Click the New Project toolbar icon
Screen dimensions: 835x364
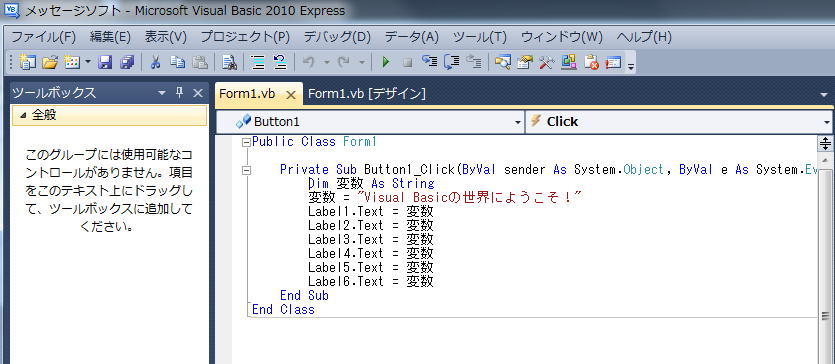(x=28, y=63)
